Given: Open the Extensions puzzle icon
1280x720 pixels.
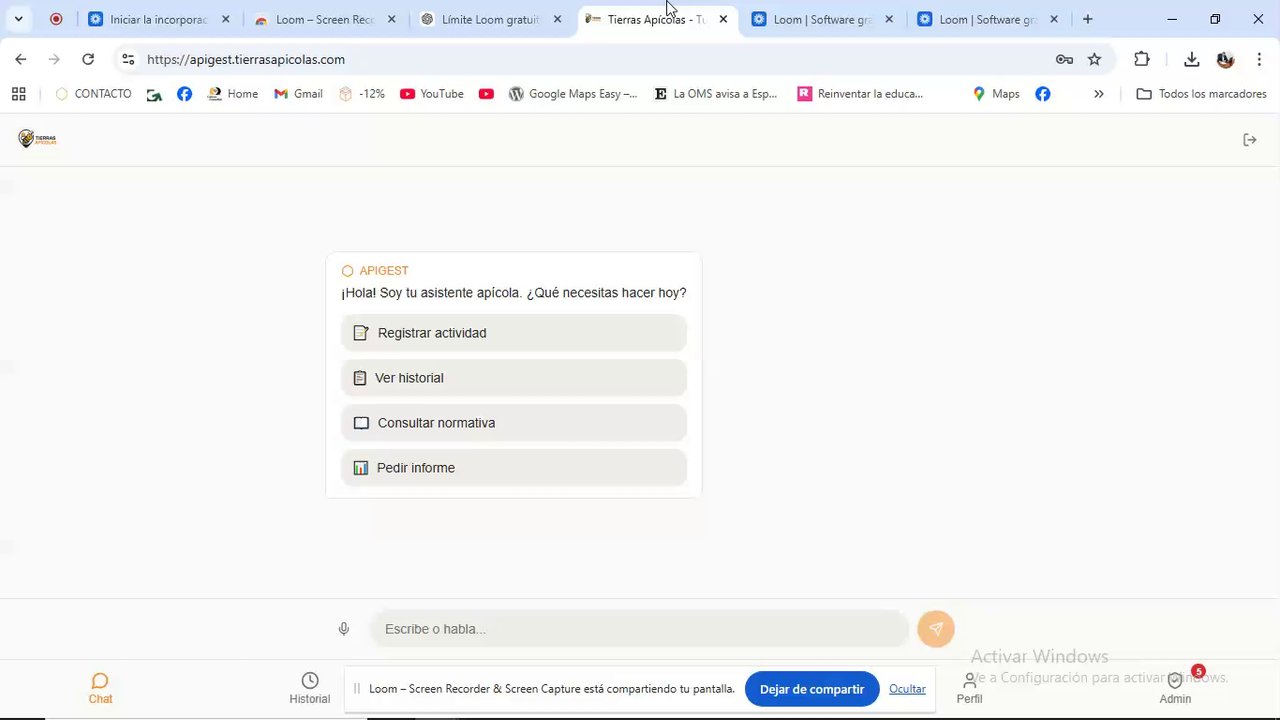Looking at the screenshot, I should [1142, 59].
